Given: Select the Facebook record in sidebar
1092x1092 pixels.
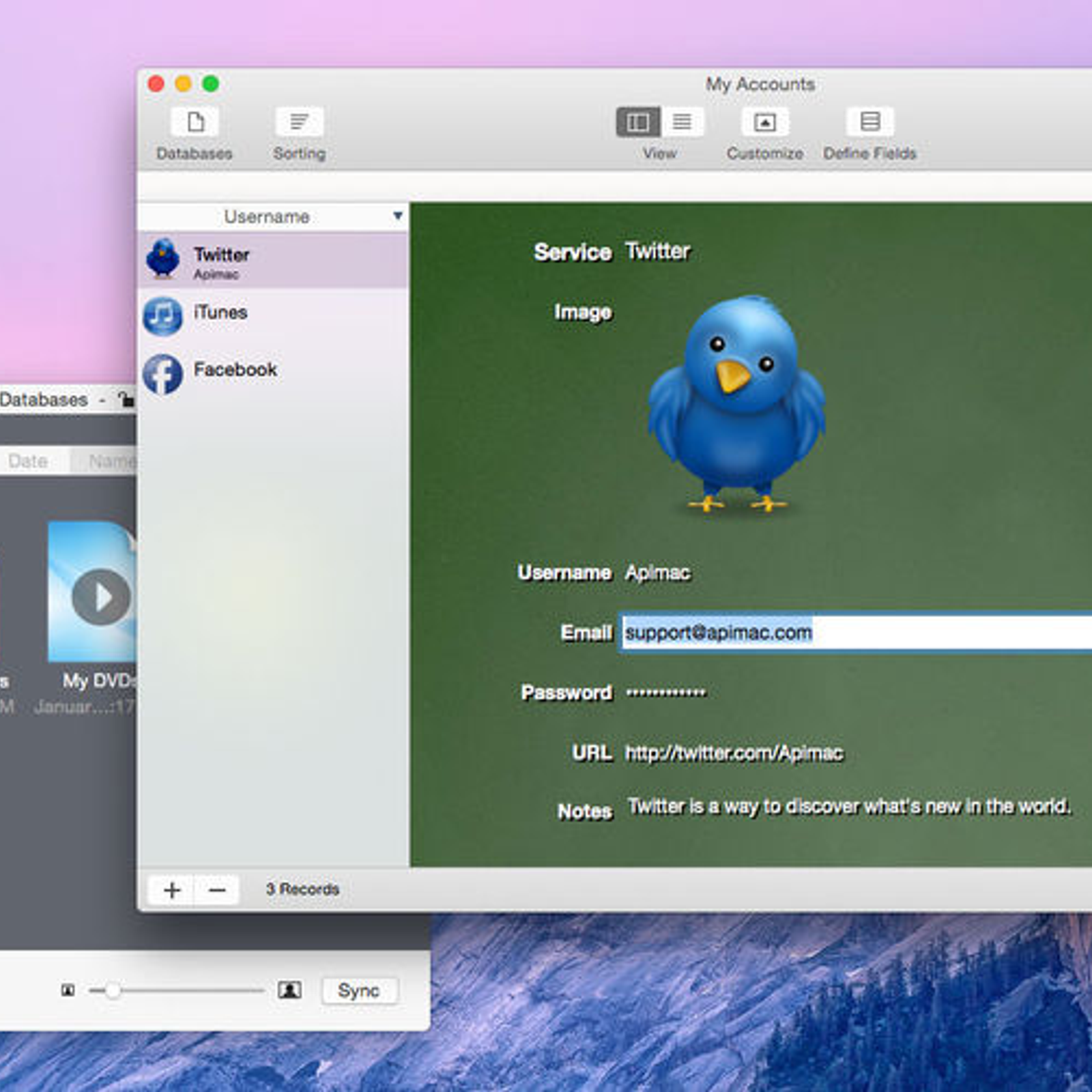Looking at the screenshot, I should point(273,373).
